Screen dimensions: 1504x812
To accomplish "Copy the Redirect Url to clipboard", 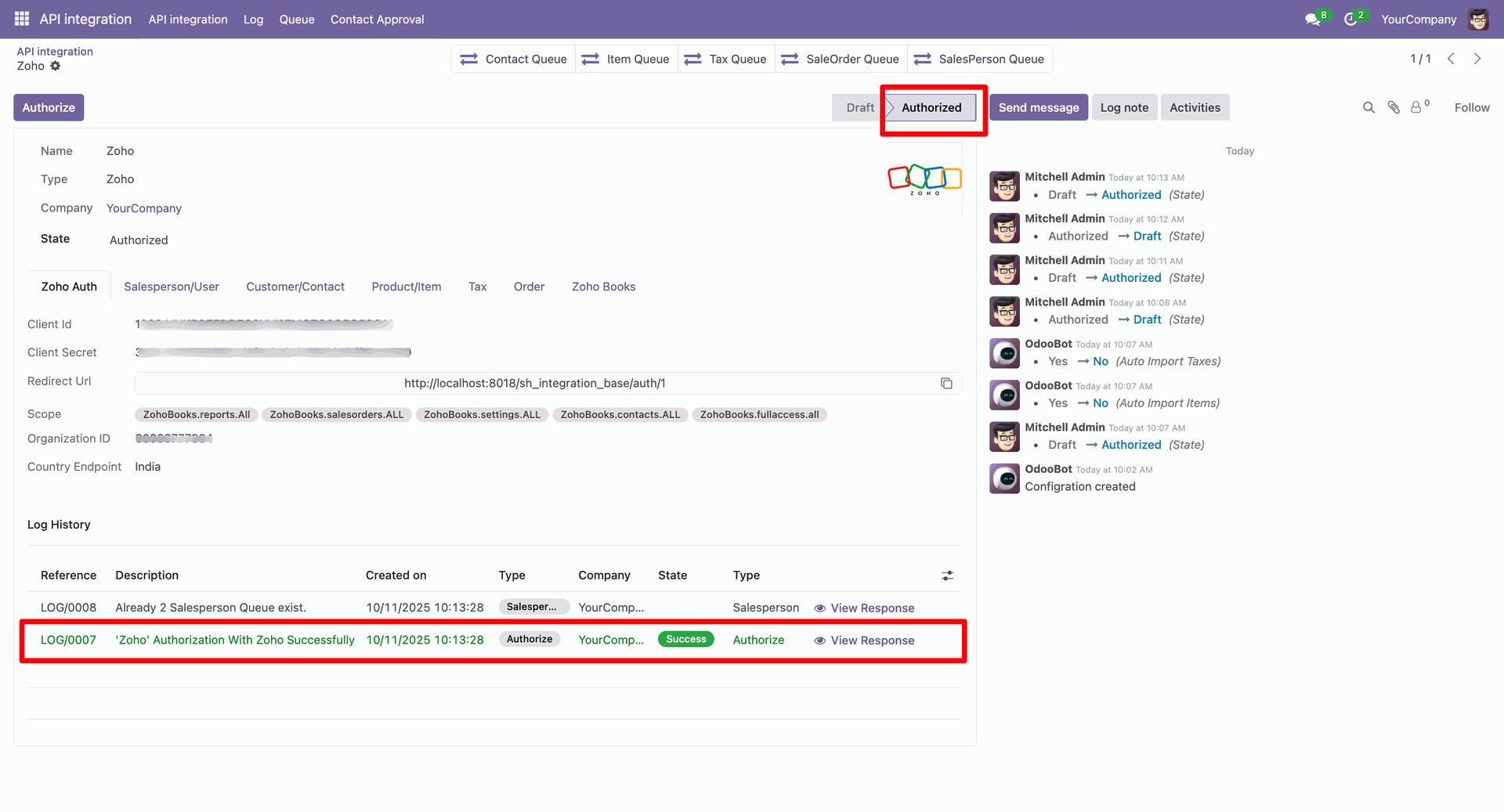I will point(946,383).
